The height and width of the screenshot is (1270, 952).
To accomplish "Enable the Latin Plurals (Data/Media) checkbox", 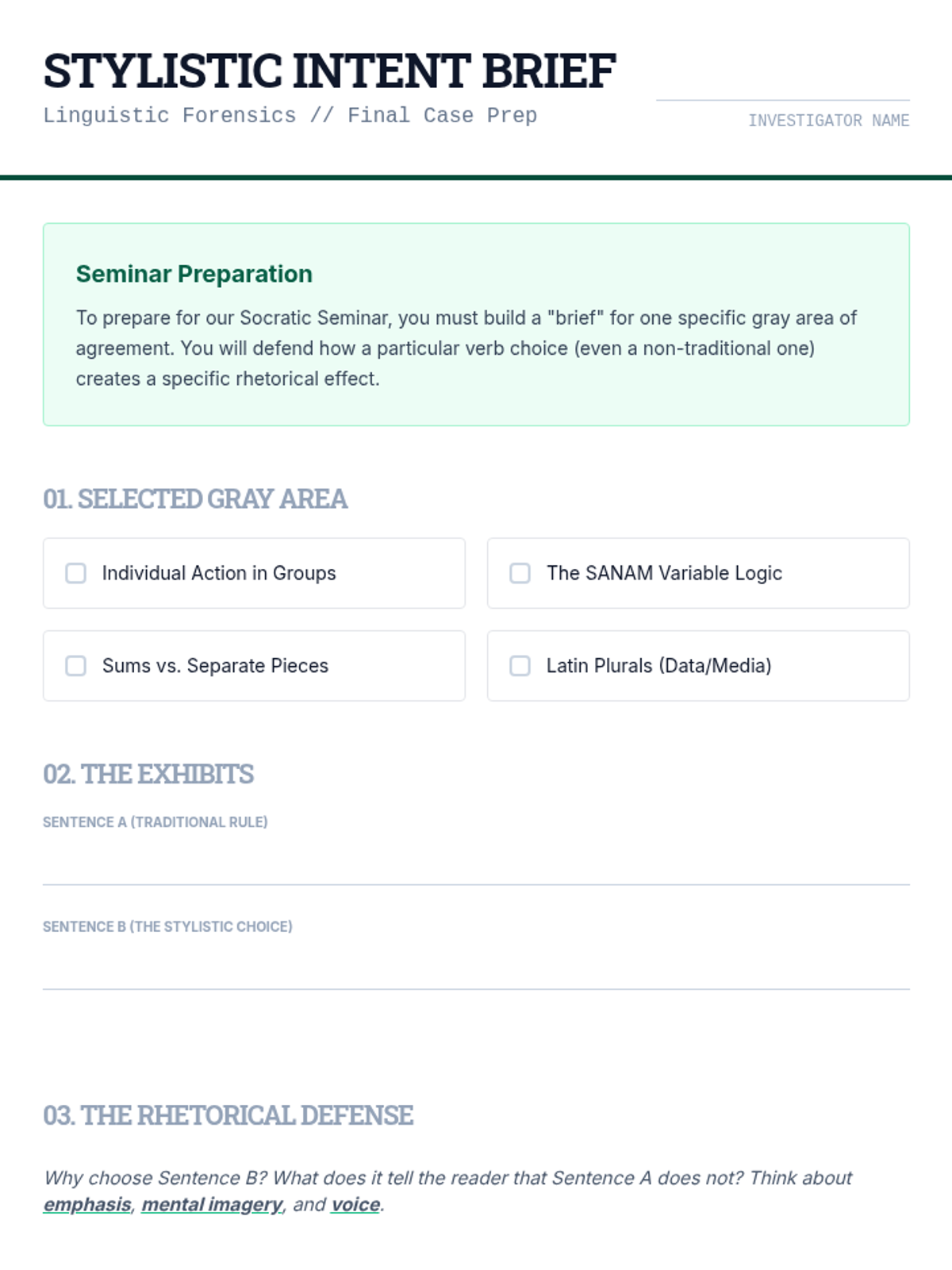I will (520, 665).
